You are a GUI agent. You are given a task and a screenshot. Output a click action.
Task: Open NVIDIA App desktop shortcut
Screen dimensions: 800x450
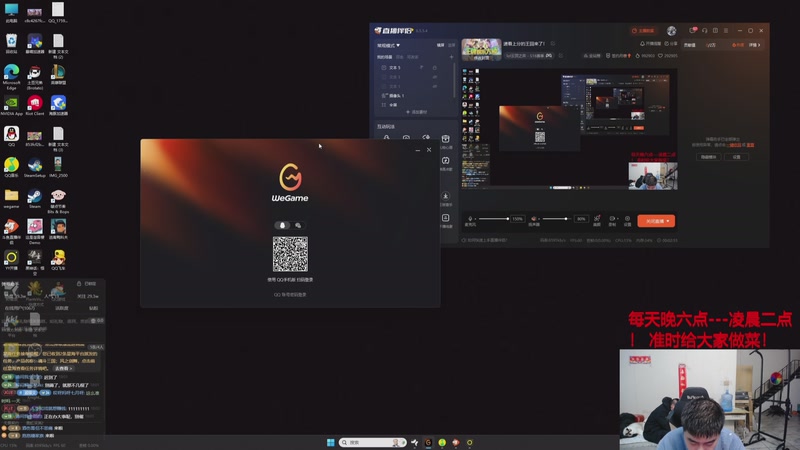pyautogui.click(x=11, y=106)
